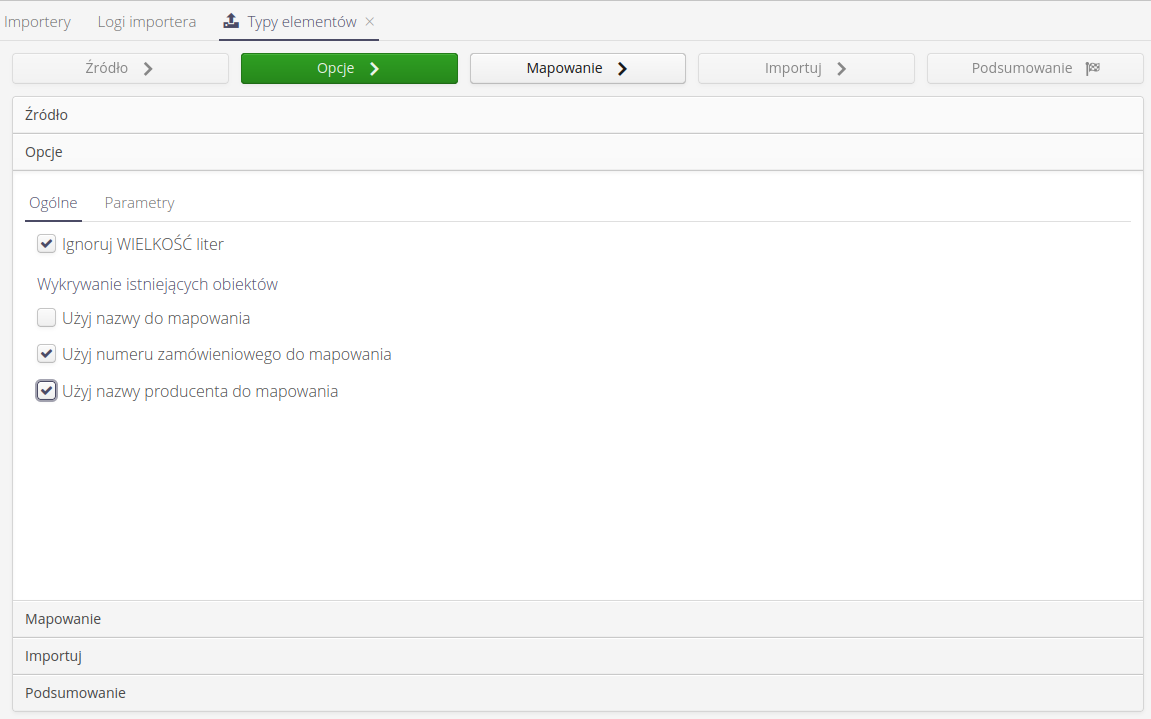
Task: Click label Użyj nazwy producenta do mapowania
Action: coord(200,391)
